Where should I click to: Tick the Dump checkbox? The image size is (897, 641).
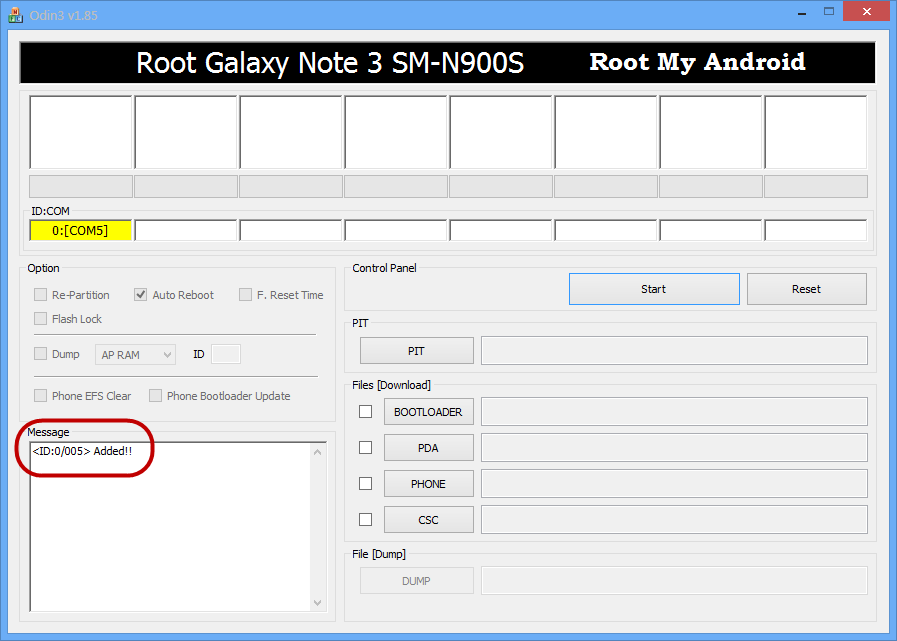pos(41,354)
